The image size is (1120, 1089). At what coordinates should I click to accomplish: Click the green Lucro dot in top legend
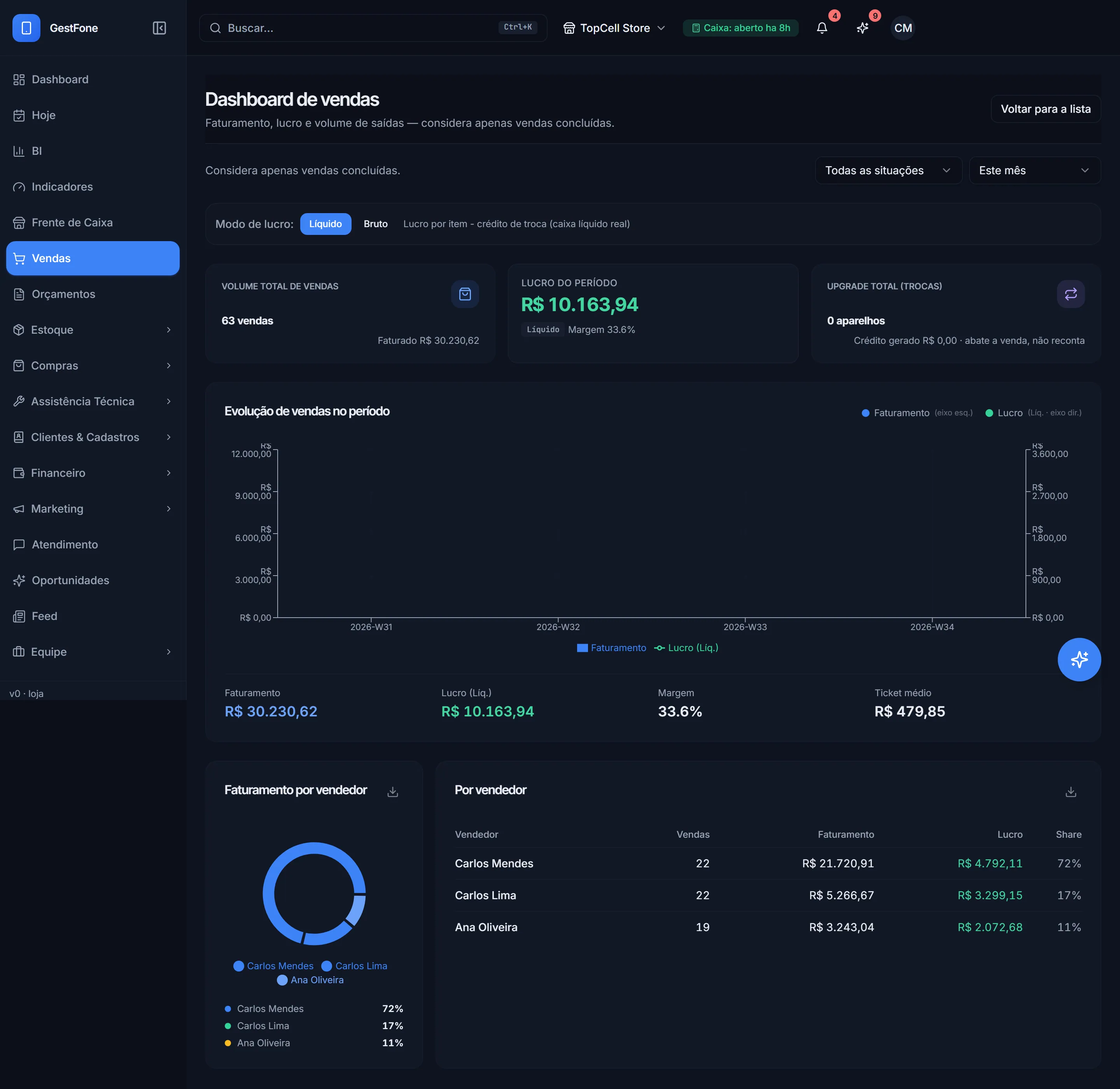tap(989, 413)
